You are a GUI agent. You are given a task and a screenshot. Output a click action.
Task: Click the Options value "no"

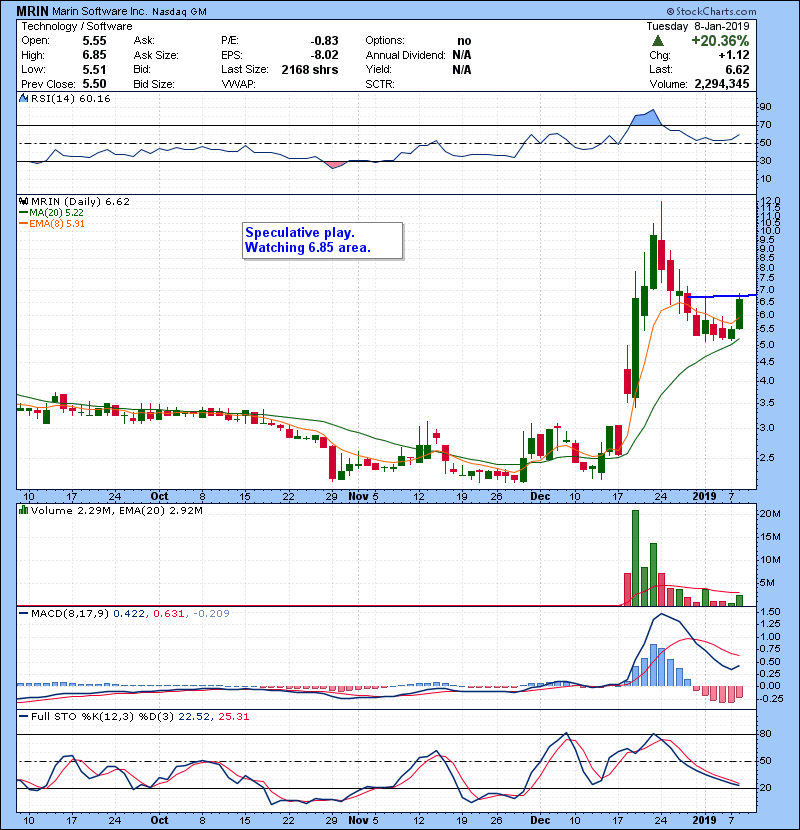pos(464,41)
